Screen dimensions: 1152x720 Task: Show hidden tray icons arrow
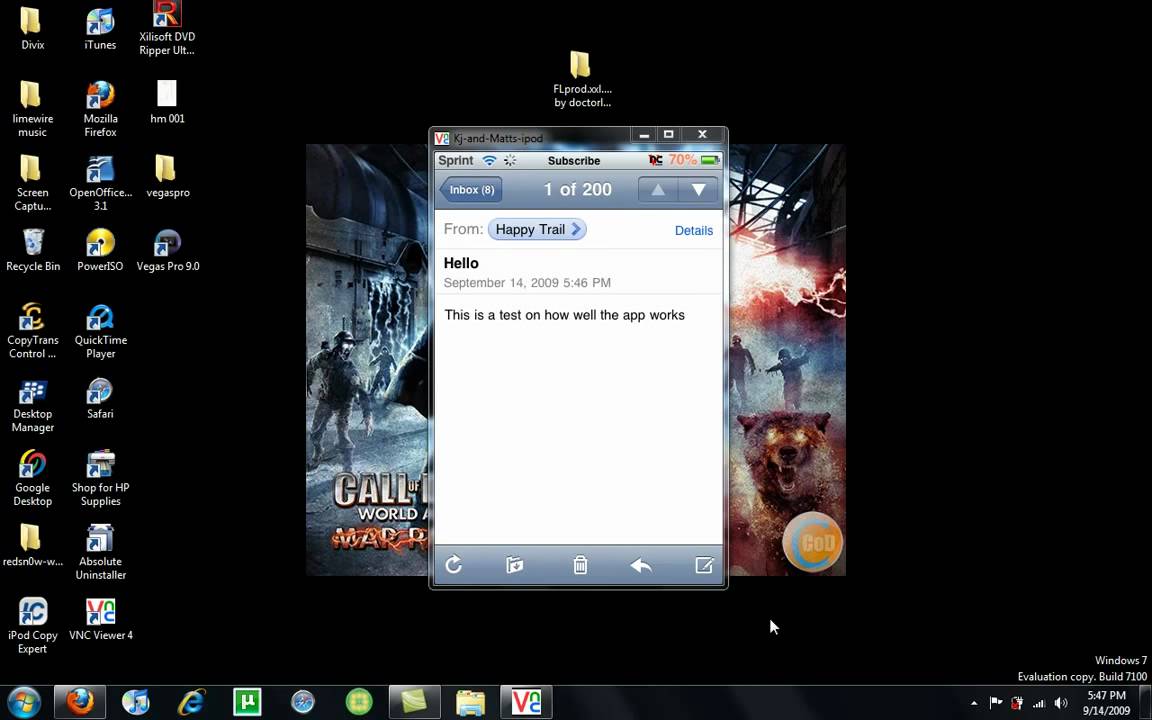click(974, 703)
